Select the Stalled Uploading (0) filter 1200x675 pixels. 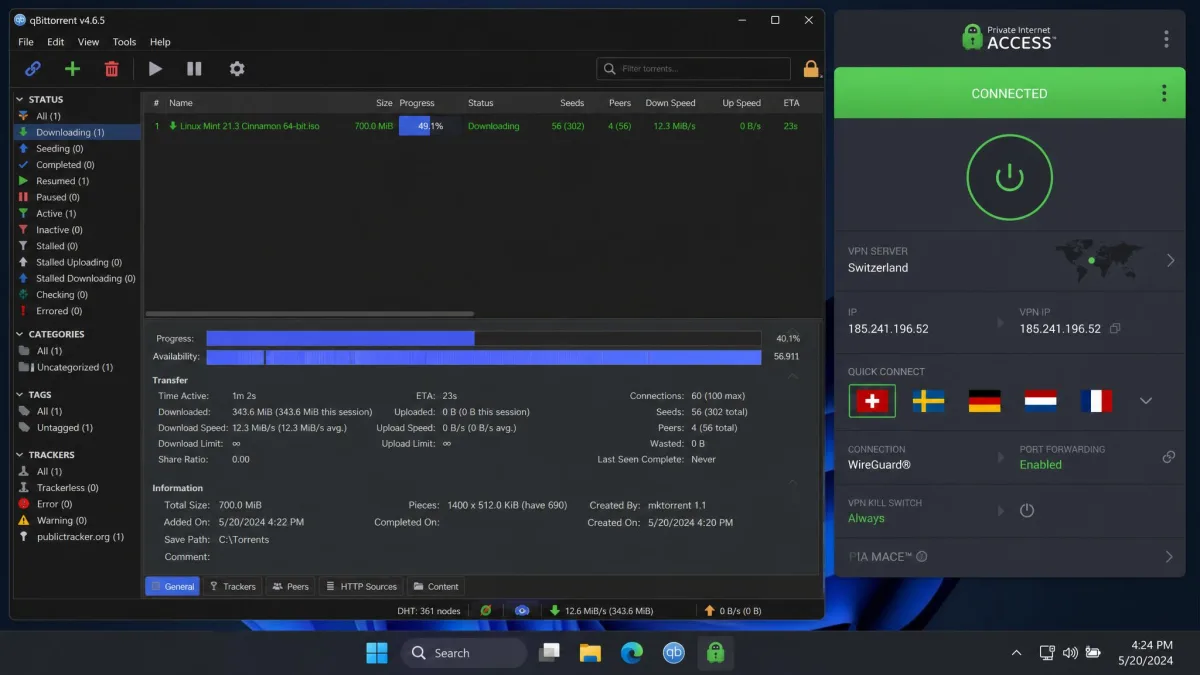tap(77, 262)
